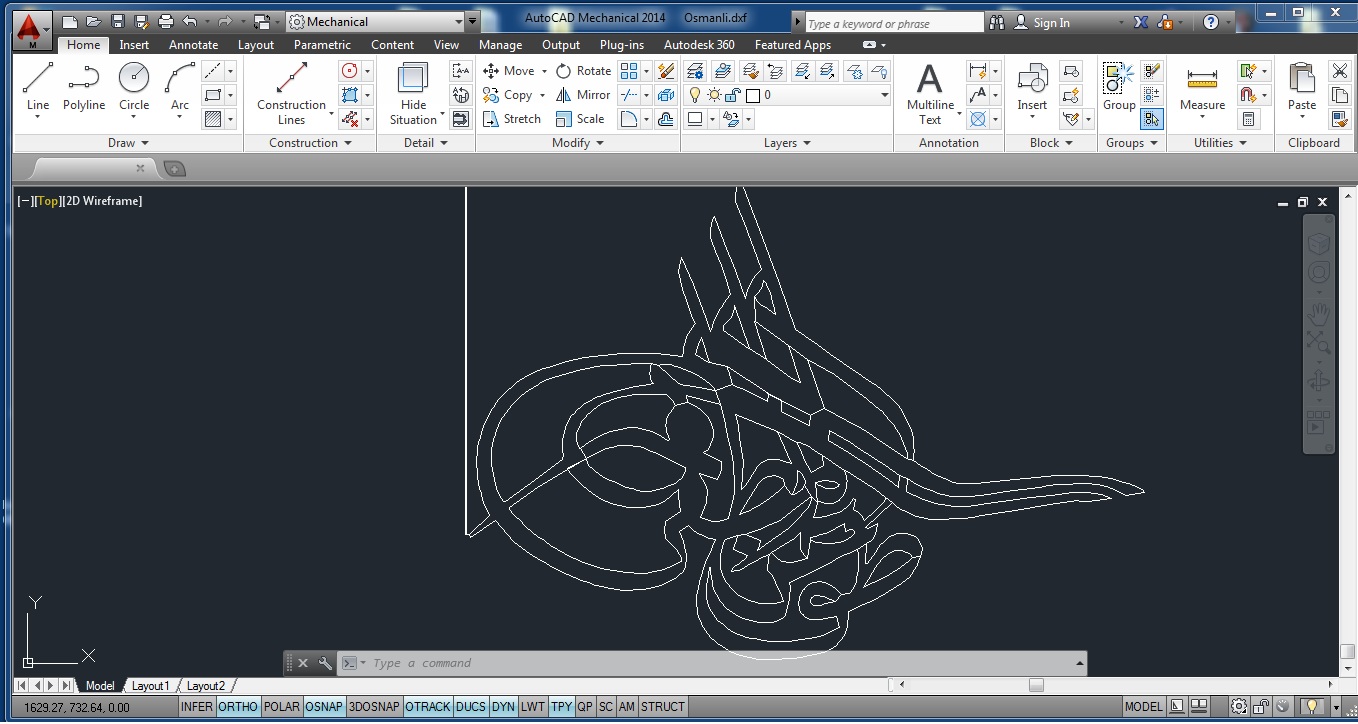Toggle POLAR tracking mode

pos(281,707)
